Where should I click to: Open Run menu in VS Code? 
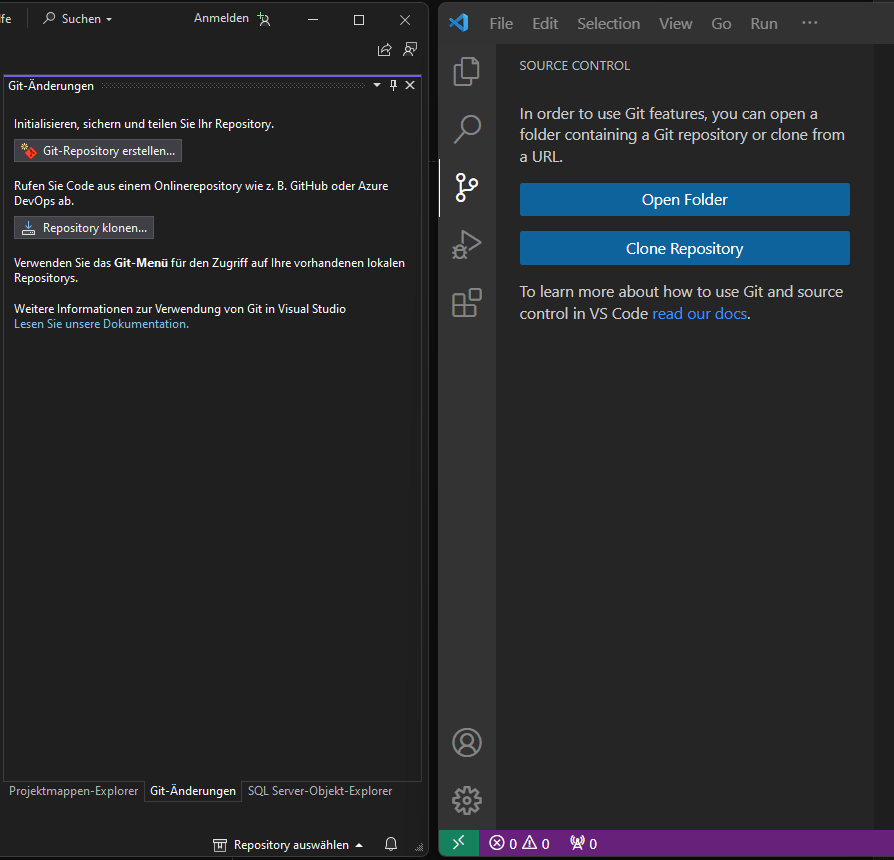click(x=764, y=23)
